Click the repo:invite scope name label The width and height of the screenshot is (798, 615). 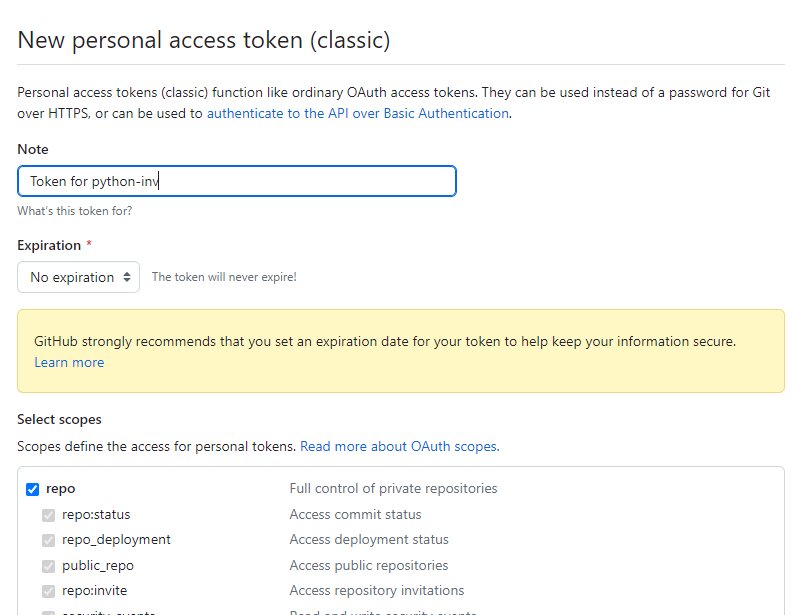click(x=95, y=591)
